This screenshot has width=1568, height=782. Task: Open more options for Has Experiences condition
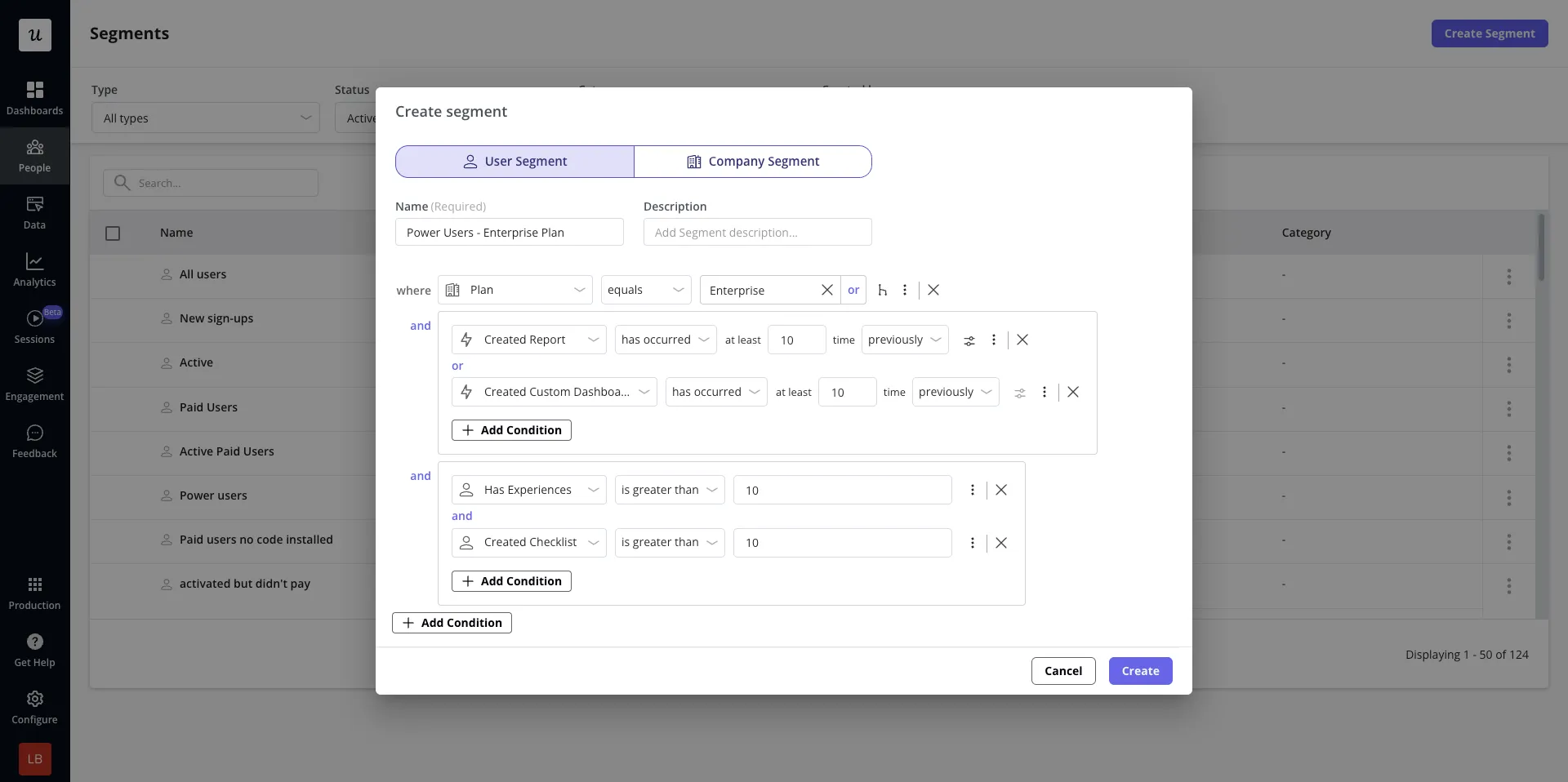pos(972,491)
